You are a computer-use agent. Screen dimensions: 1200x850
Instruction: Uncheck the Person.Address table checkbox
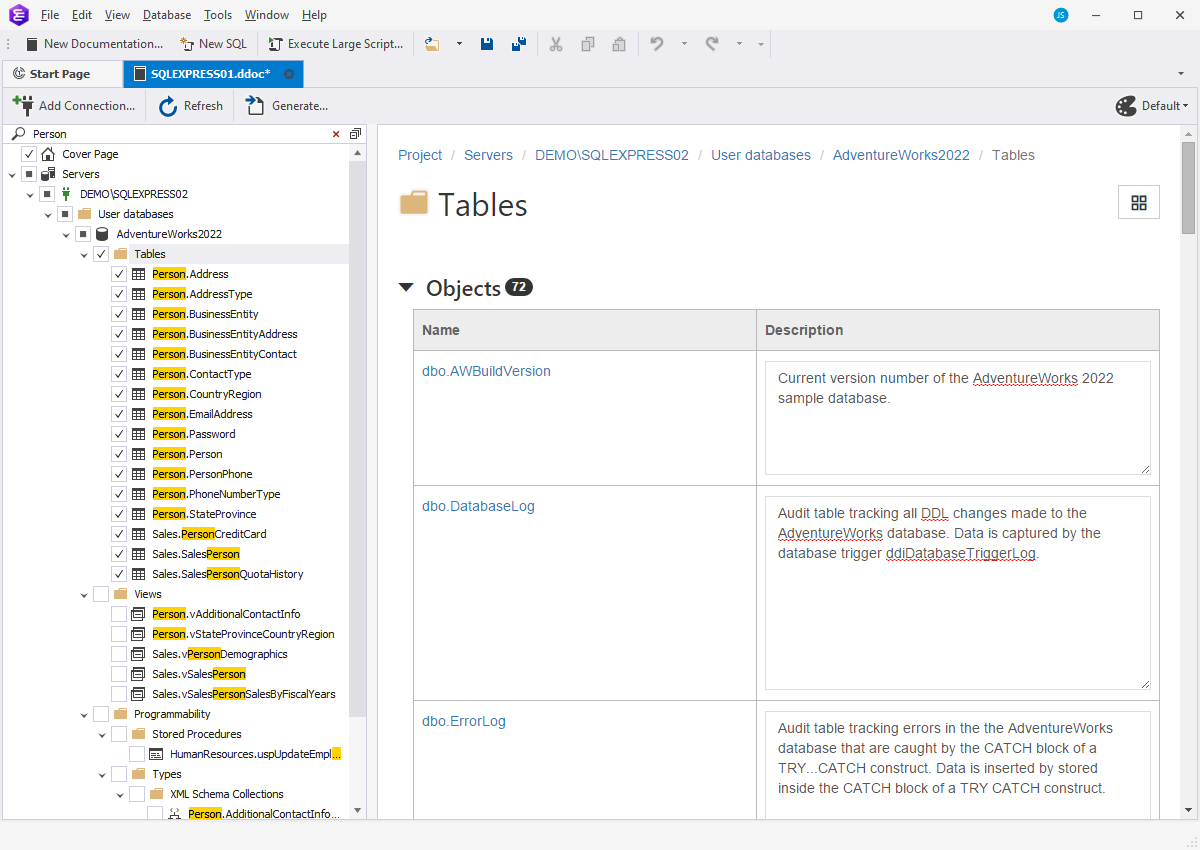coord(119,274)
